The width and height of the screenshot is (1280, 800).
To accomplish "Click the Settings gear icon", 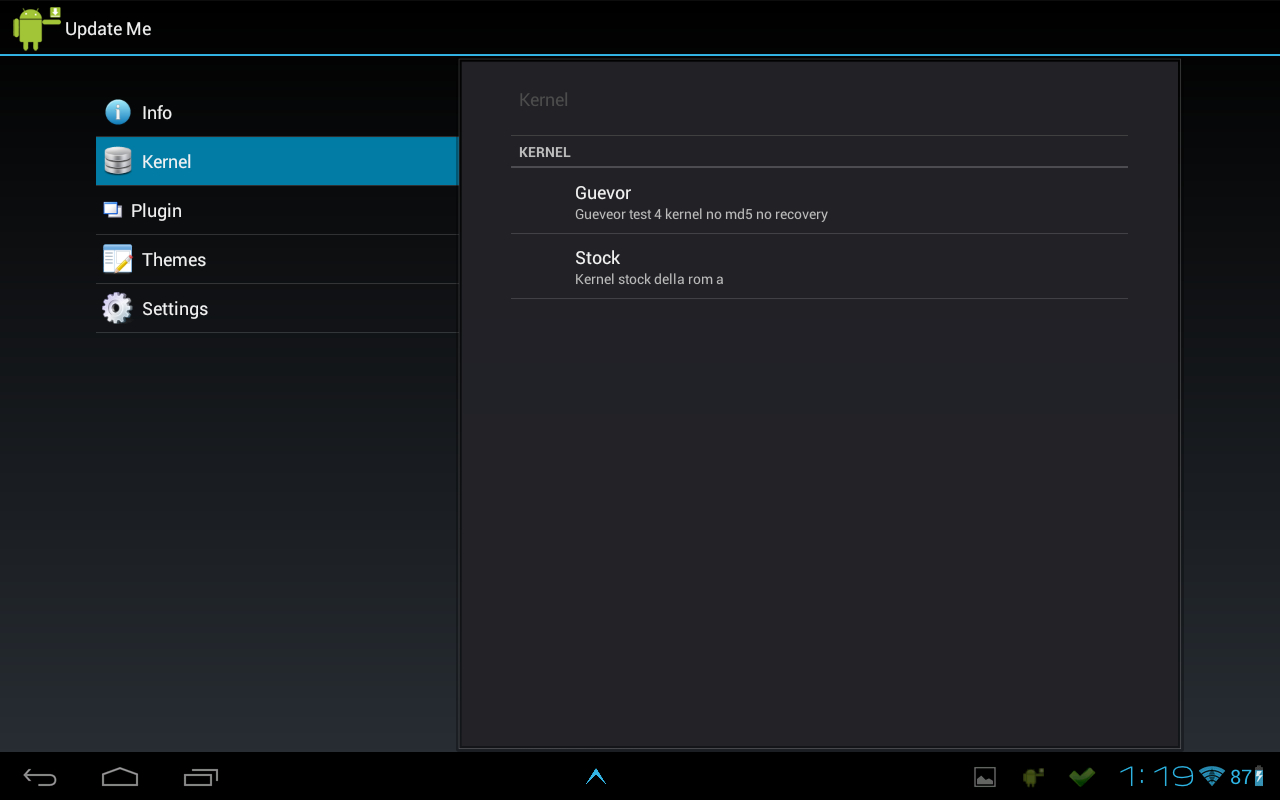I will click(117, 308).
